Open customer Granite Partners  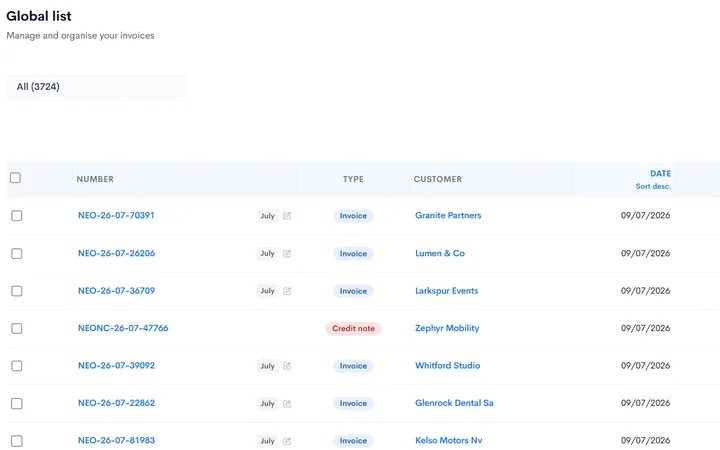448,215
